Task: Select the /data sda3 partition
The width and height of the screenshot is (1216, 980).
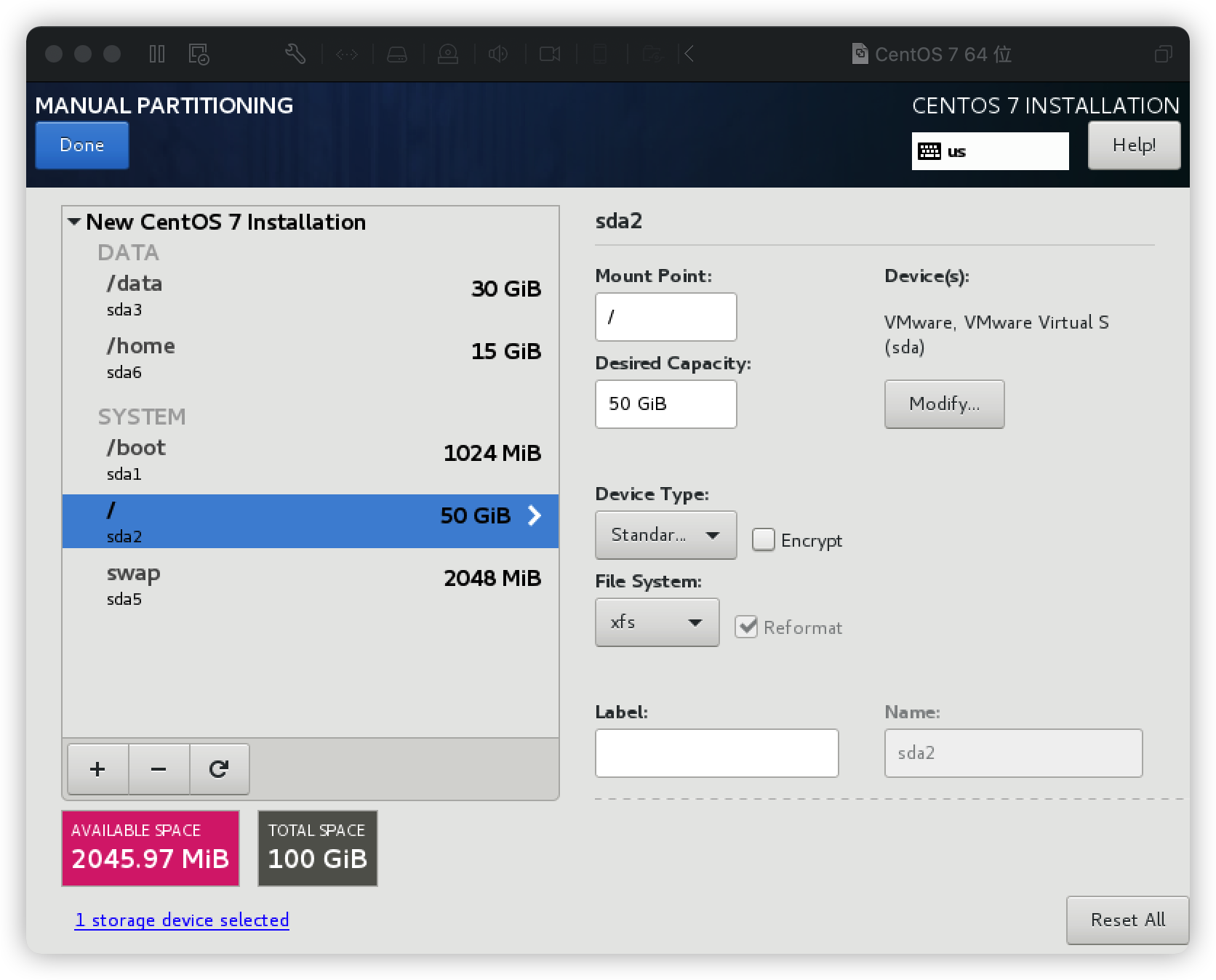Action: point(311,295)
